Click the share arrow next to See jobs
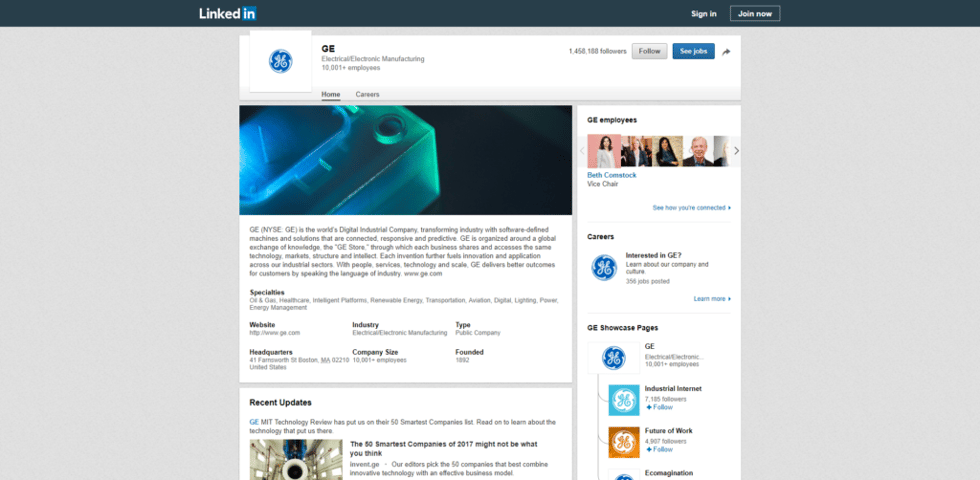 tap(727, 52)
